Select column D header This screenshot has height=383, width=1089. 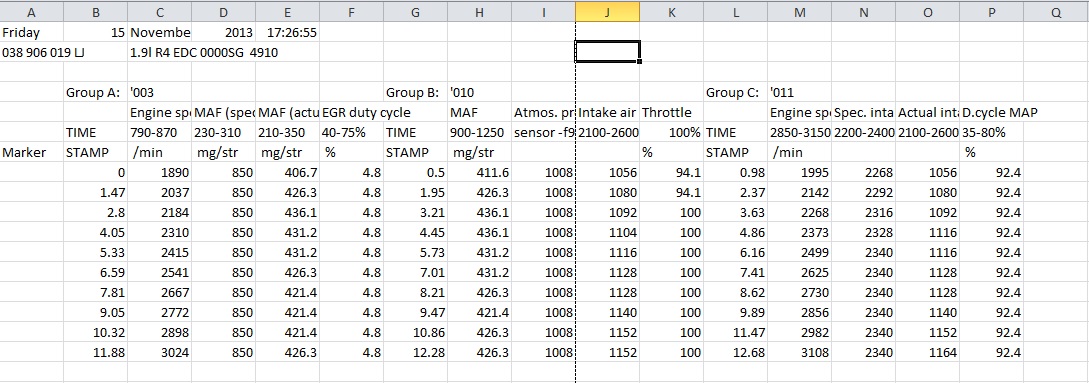tap(224, 11)
